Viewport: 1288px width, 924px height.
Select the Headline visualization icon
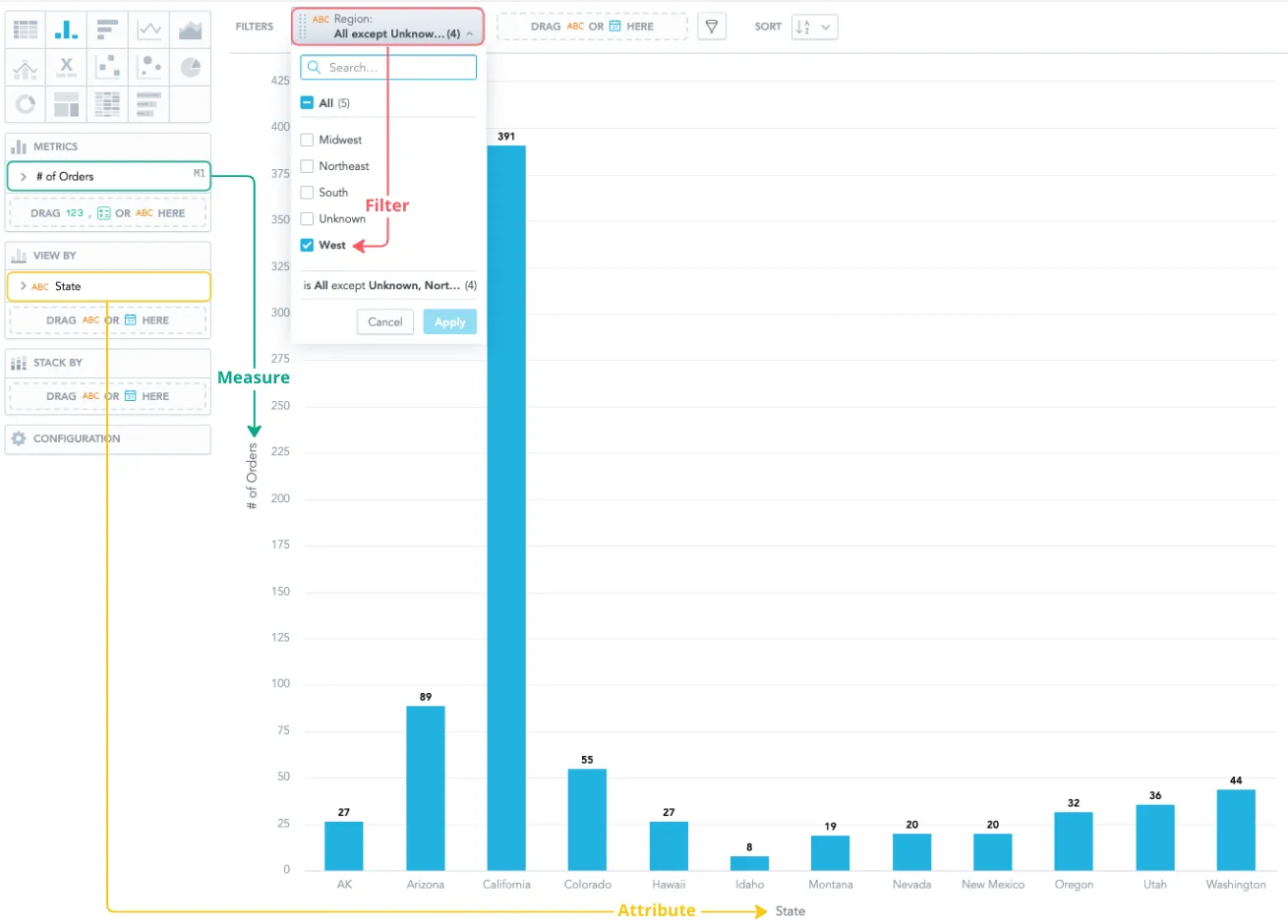[x=67, y=66]
